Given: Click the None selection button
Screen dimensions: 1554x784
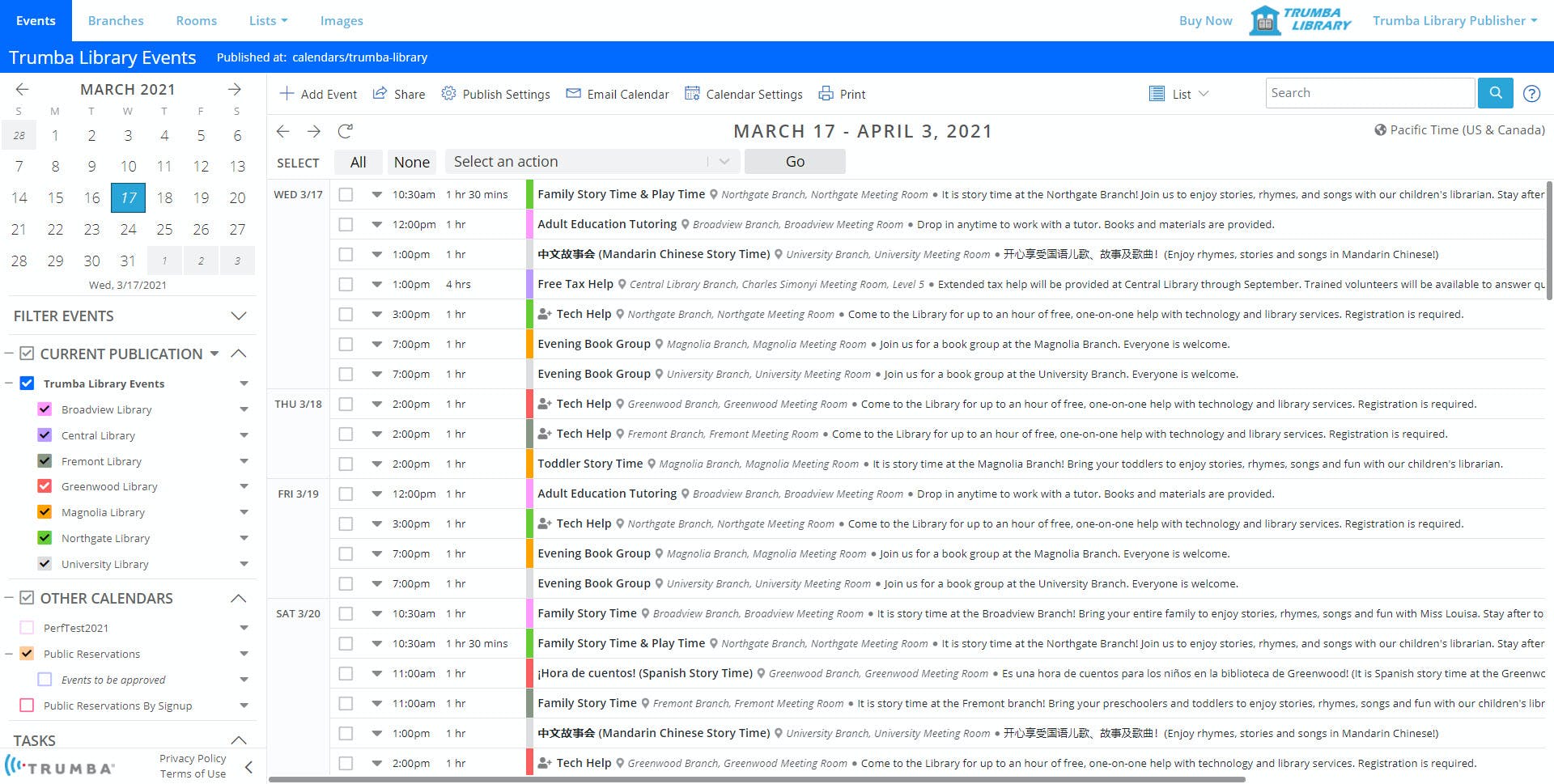Looking at the screenshot, I should tap(411, 162).
